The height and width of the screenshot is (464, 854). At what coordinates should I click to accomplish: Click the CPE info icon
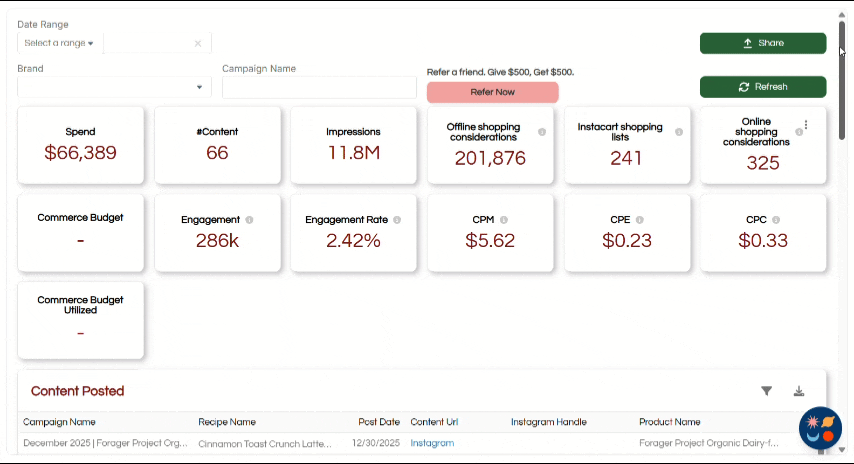(x=639, y=219)
